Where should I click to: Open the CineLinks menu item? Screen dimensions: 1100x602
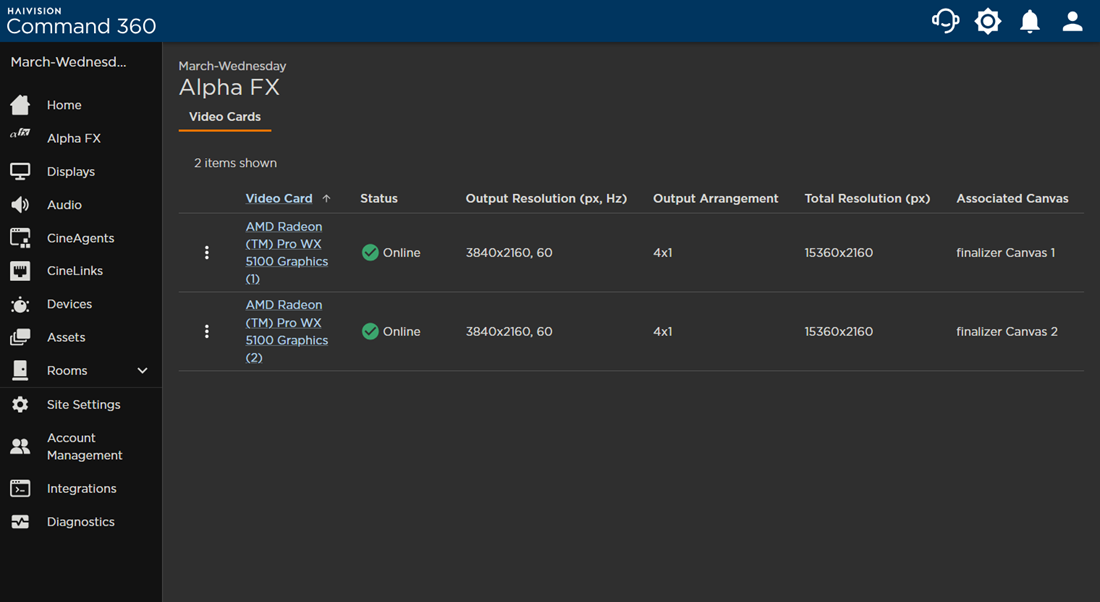[x=75, y=271]
